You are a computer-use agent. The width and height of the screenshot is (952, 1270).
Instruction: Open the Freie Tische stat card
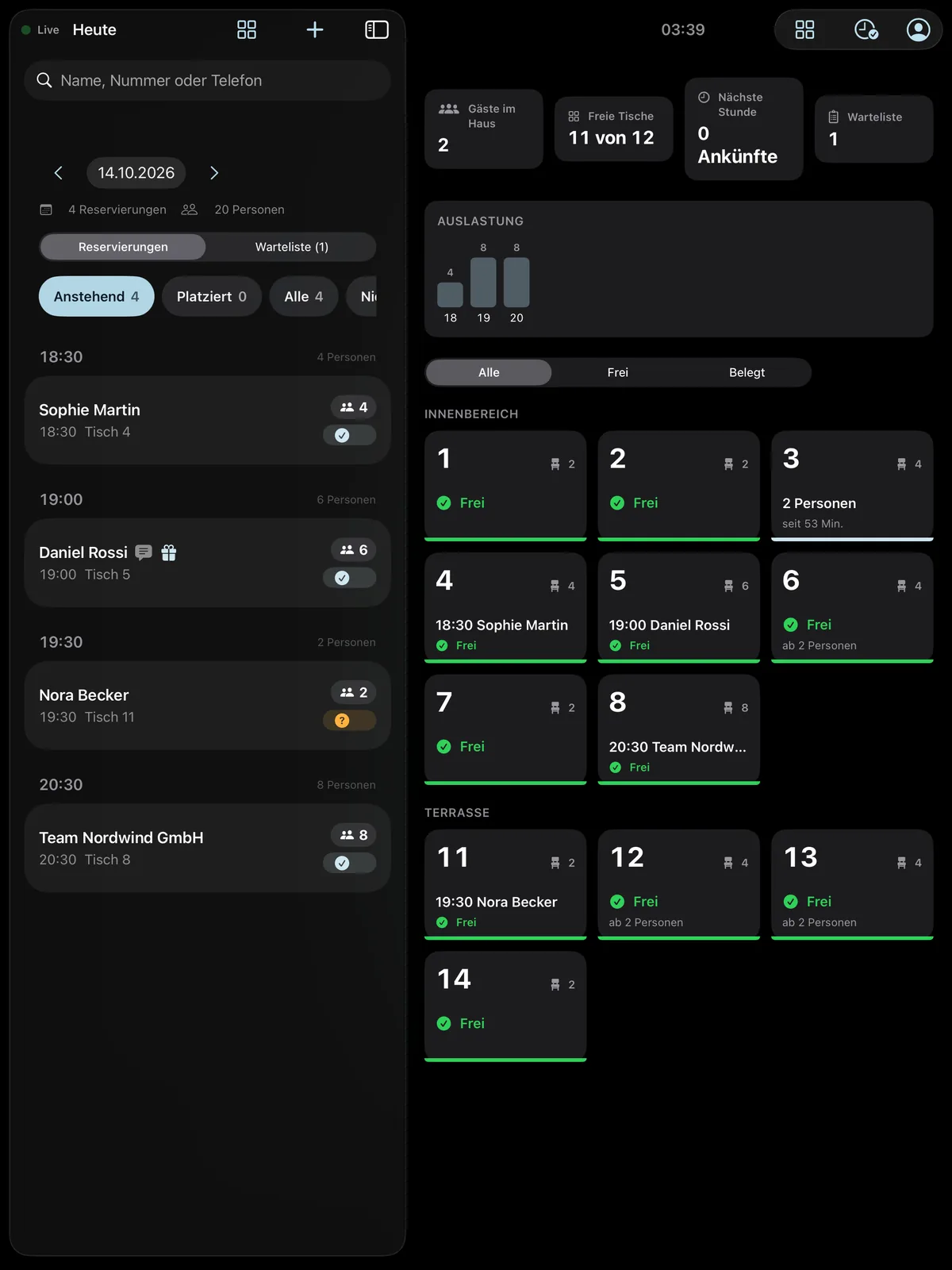pyautogui.click(x=614, y=129)
